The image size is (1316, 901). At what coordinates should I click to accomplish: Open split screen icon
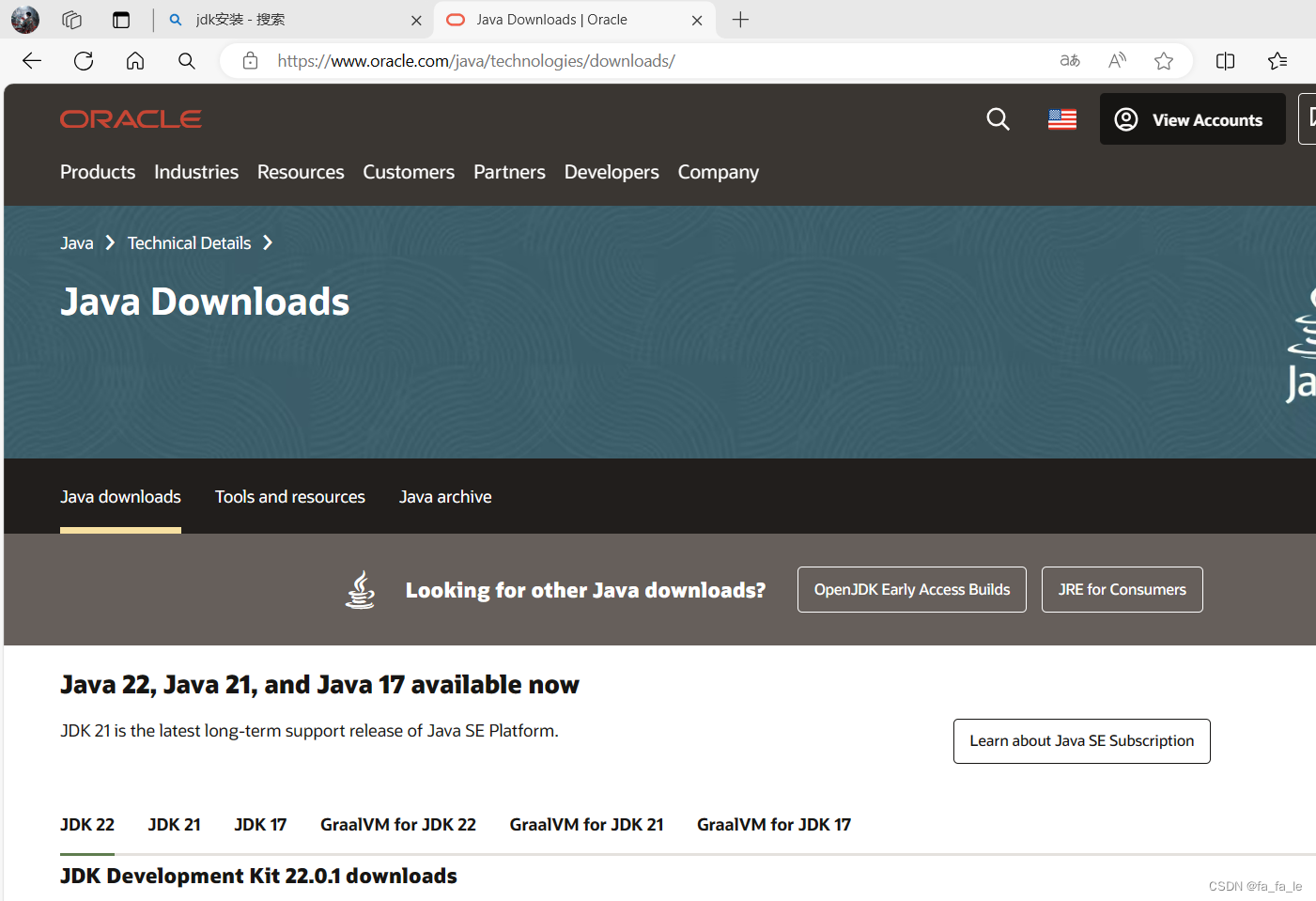click(x=1226, y=61)
